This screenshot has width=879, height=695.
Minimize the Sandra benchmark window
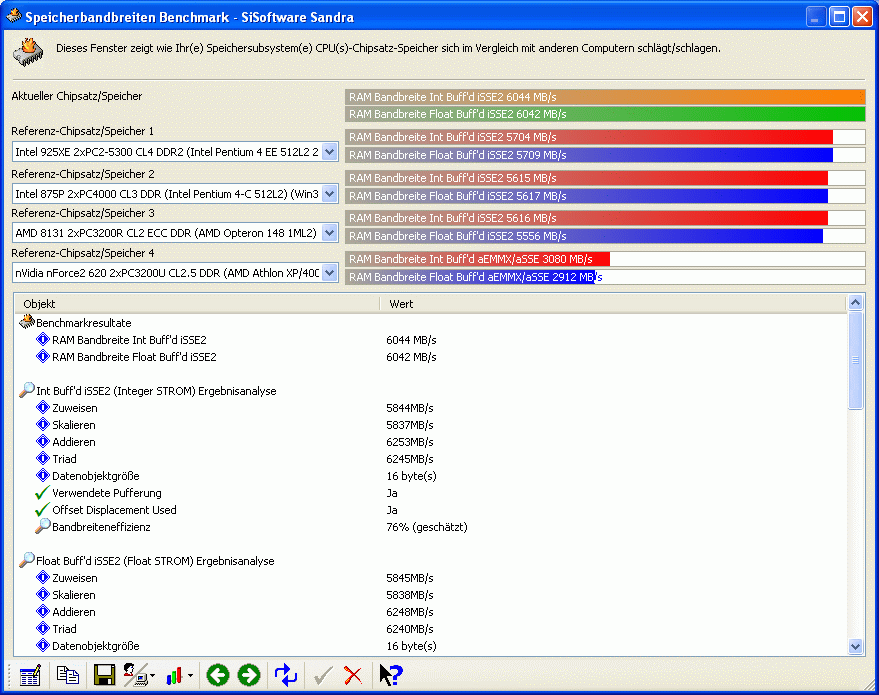point(816,17)
